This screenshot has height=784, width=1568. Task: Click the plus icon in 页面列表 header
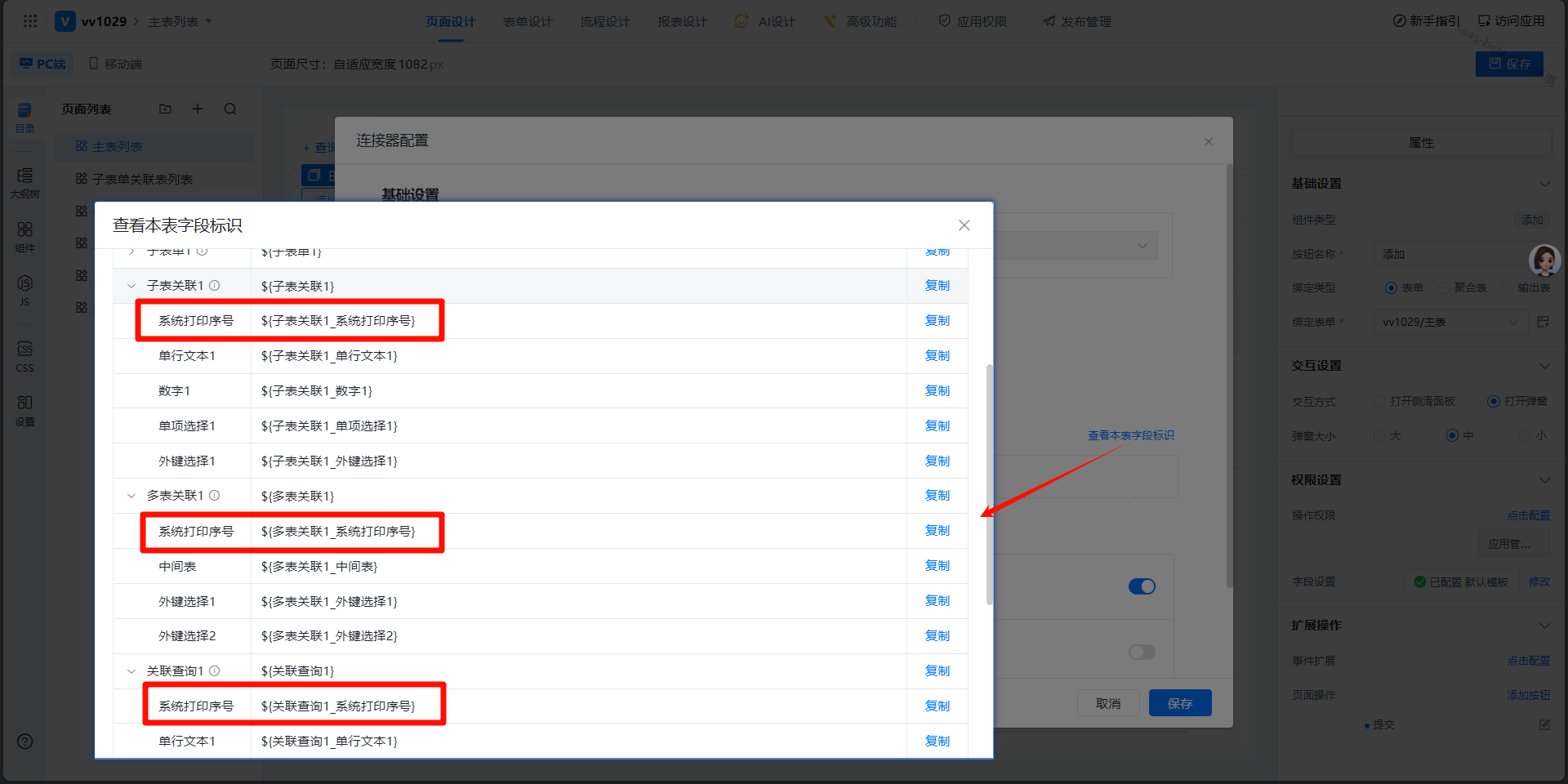(x=198, y=109)
